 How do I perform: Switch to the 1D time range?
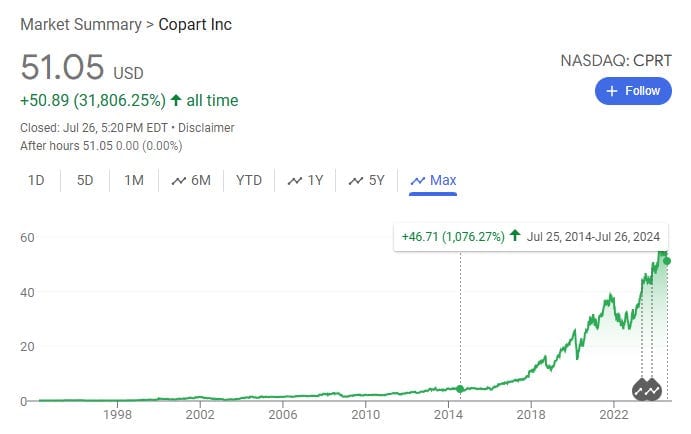tap(36, 181)
